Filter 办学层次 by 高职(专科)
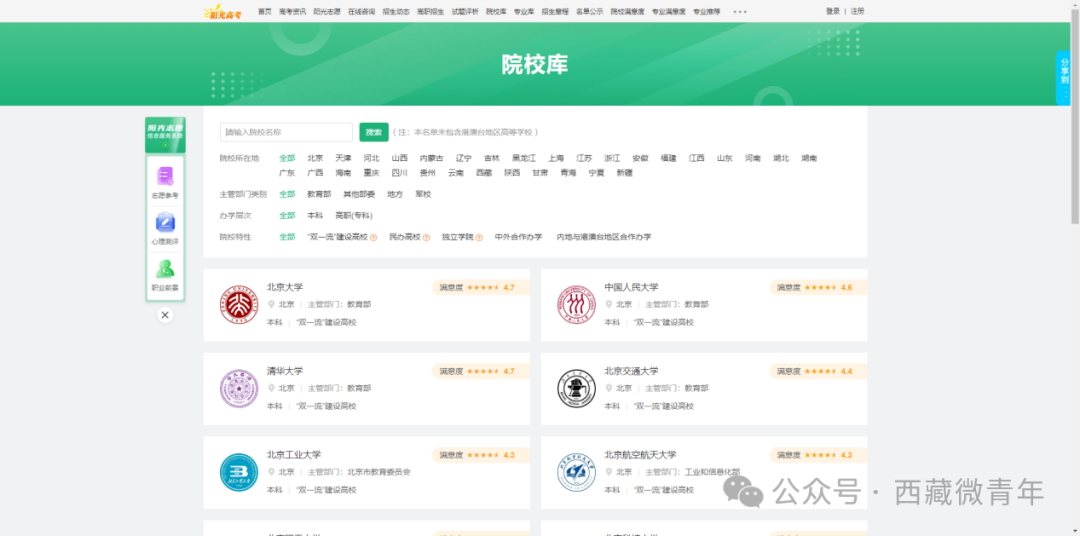1080x536 pixels. pyautogui.click(x=354, y=216)
